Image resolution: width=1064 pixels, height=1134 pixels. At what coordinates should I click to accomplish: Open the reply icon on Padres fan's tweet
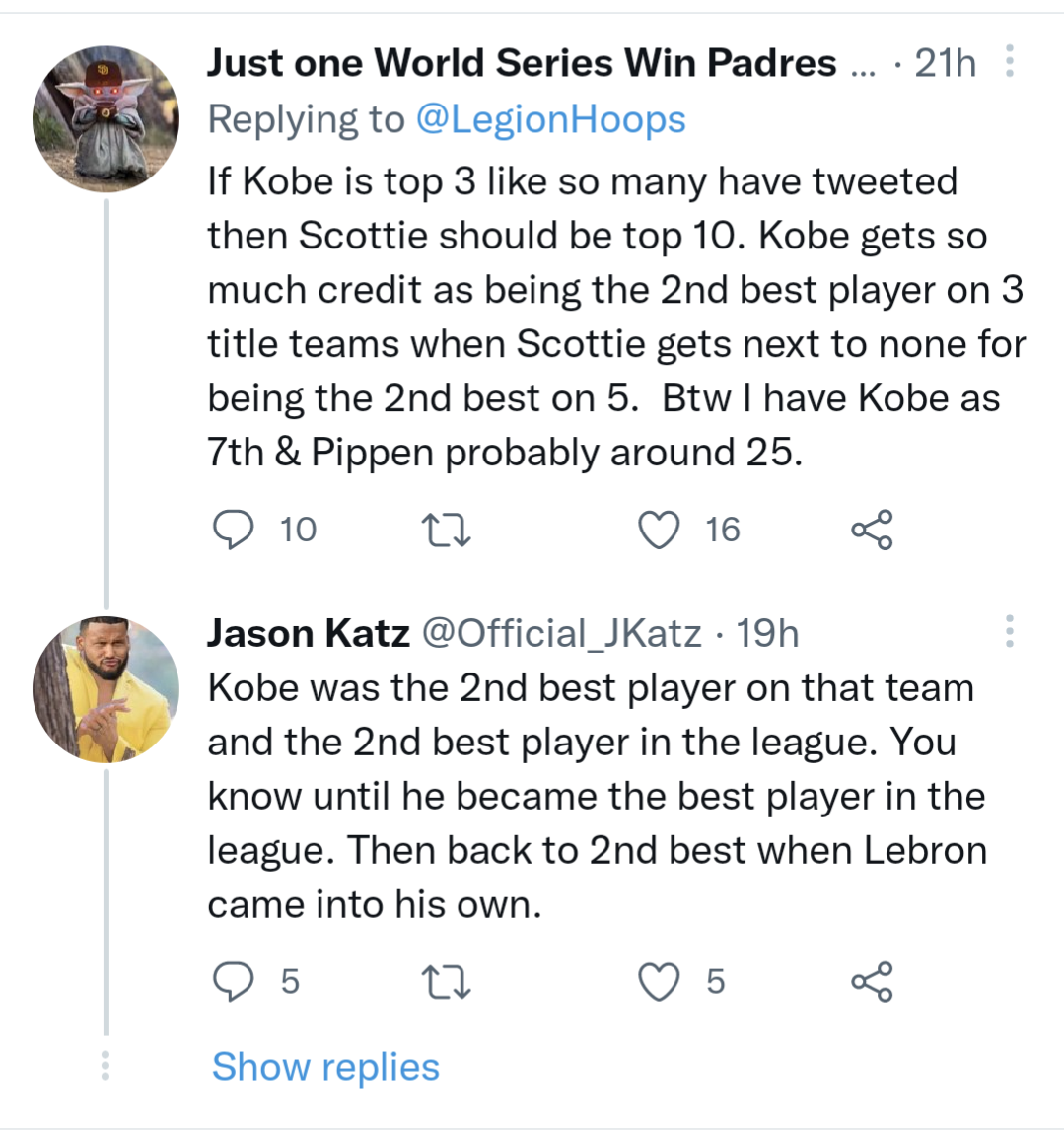coord(236,529)
